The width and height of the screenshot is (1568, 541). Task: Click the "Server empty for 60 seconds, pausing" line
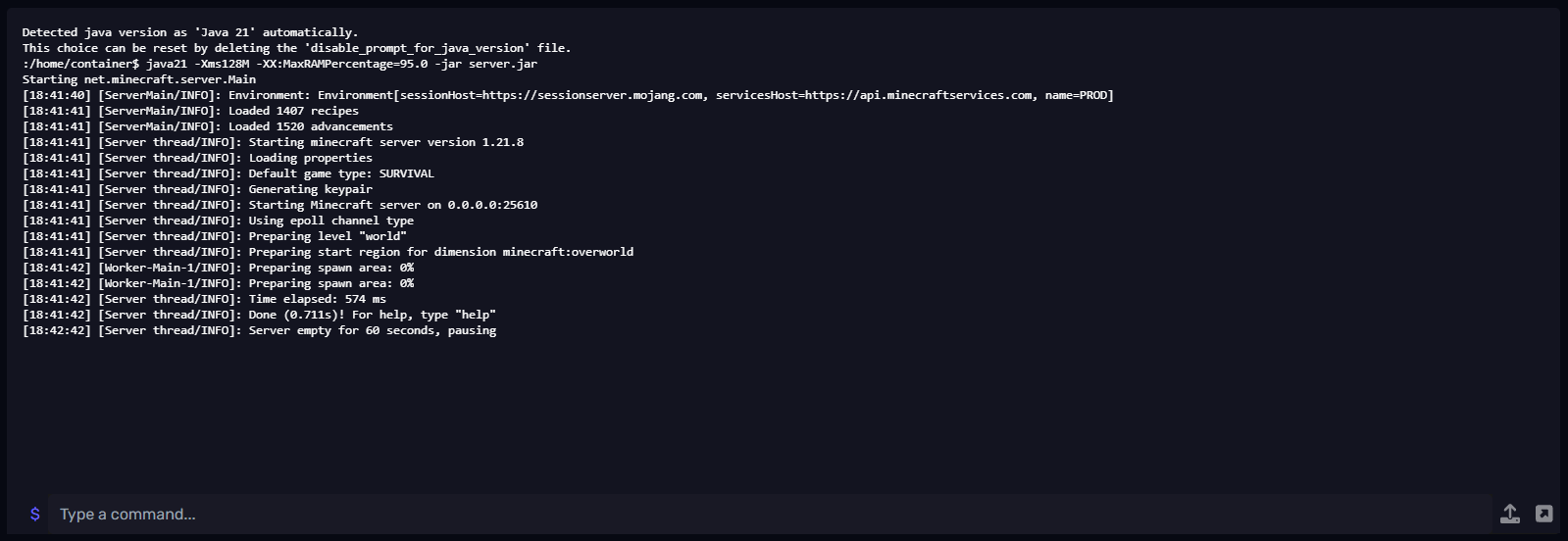[372, 330]
